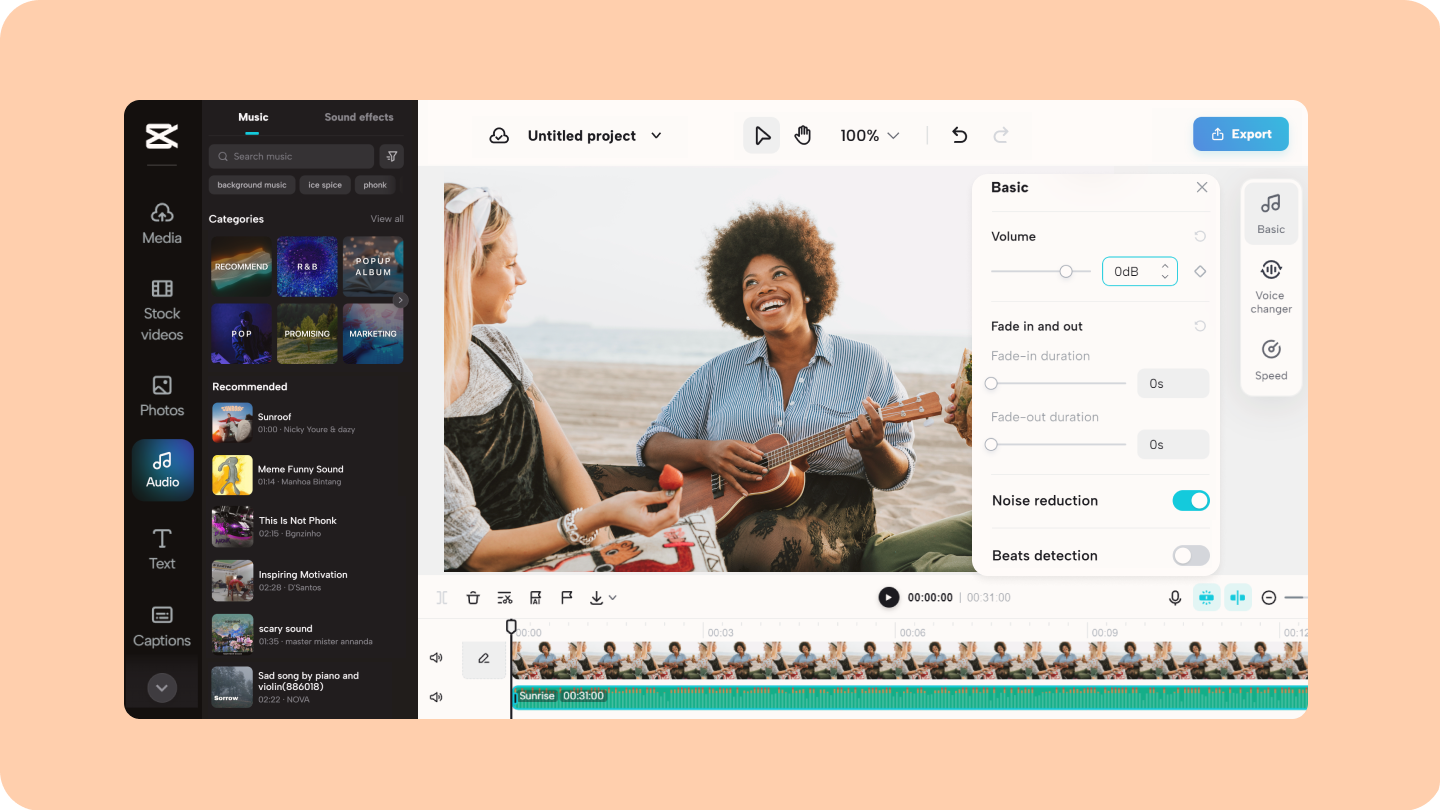Screen dimensions: 1440x810
Task: Close the Basic panel
Action: tap(1202, 187)
